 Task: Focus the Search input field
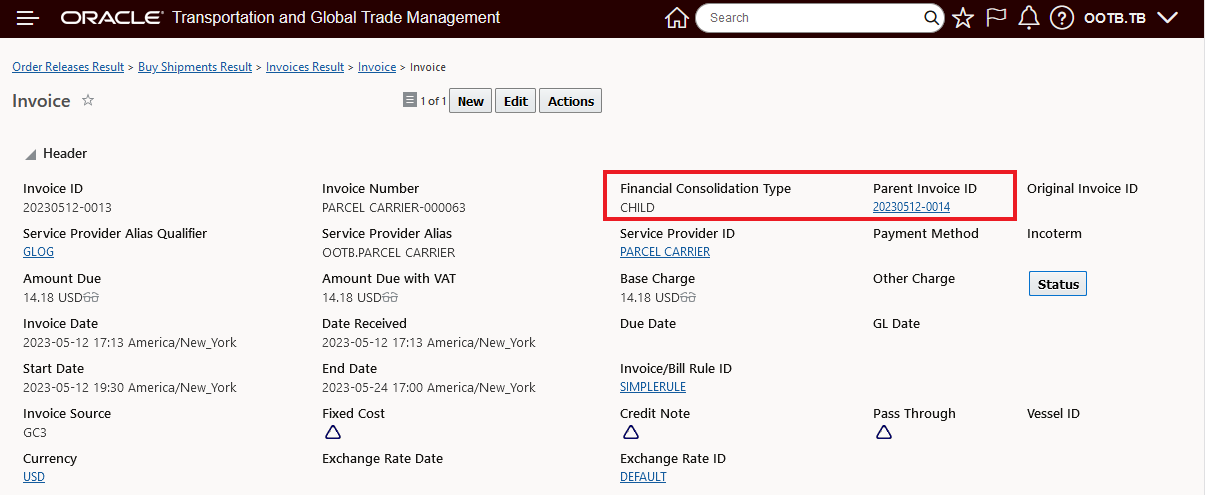(x=810, y=18)
